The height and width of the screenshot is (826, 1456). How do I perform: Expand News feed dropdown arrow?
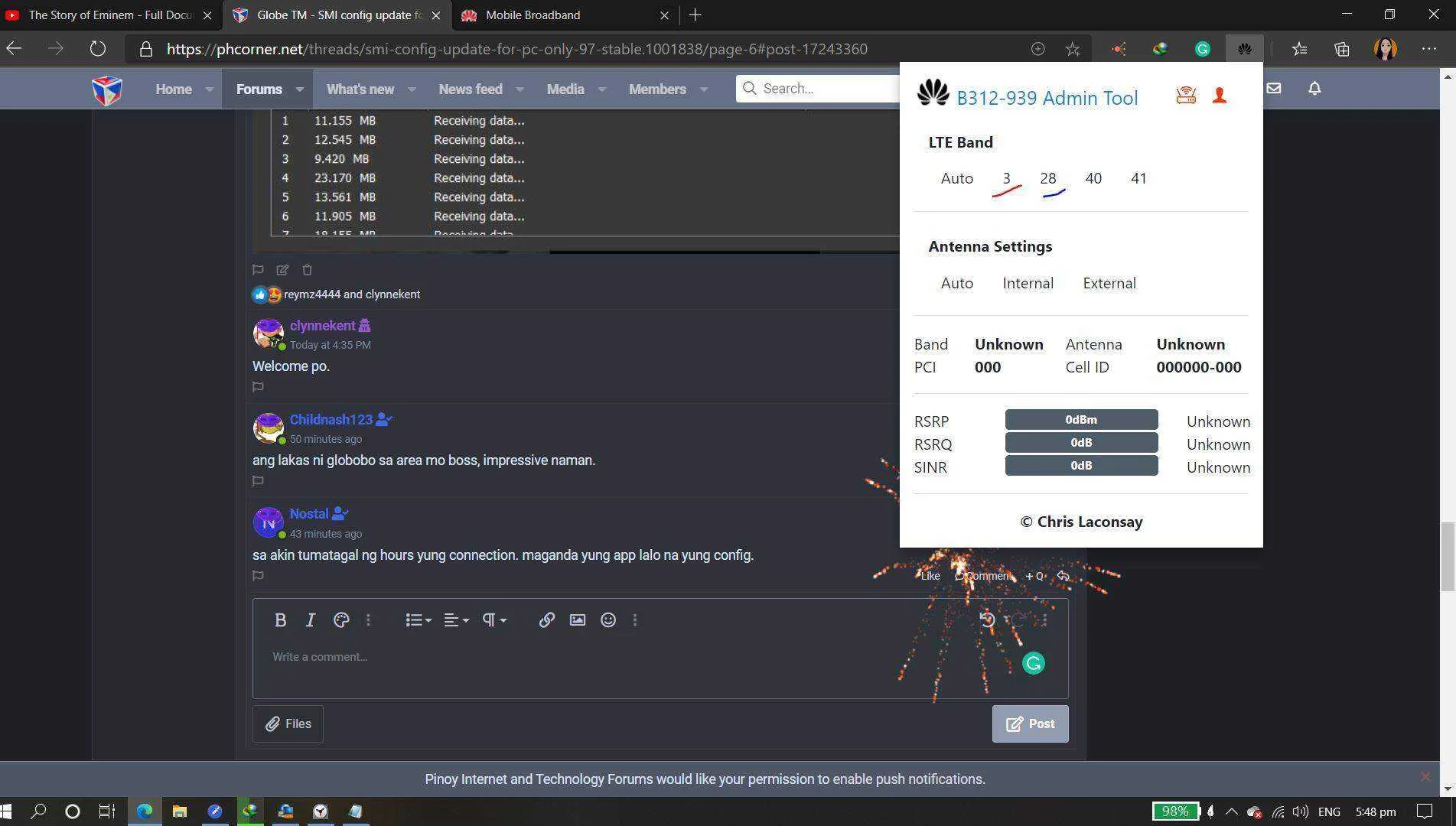pyautogui.click(x=520, y=89)
